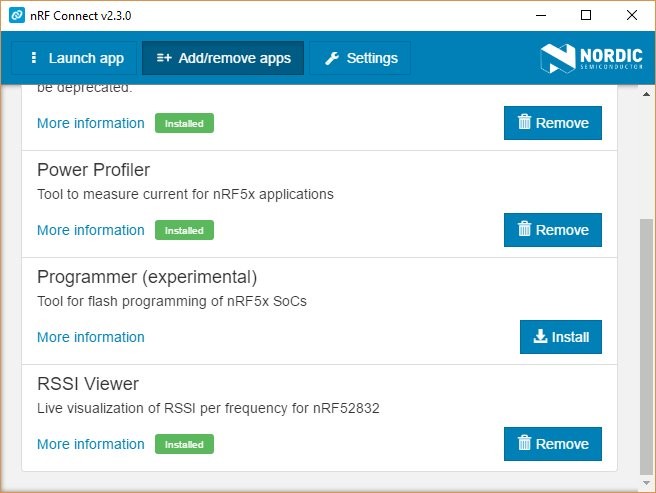Click More information link of topmost app
This screenshot has width=656, height=493.
(91, 123)
